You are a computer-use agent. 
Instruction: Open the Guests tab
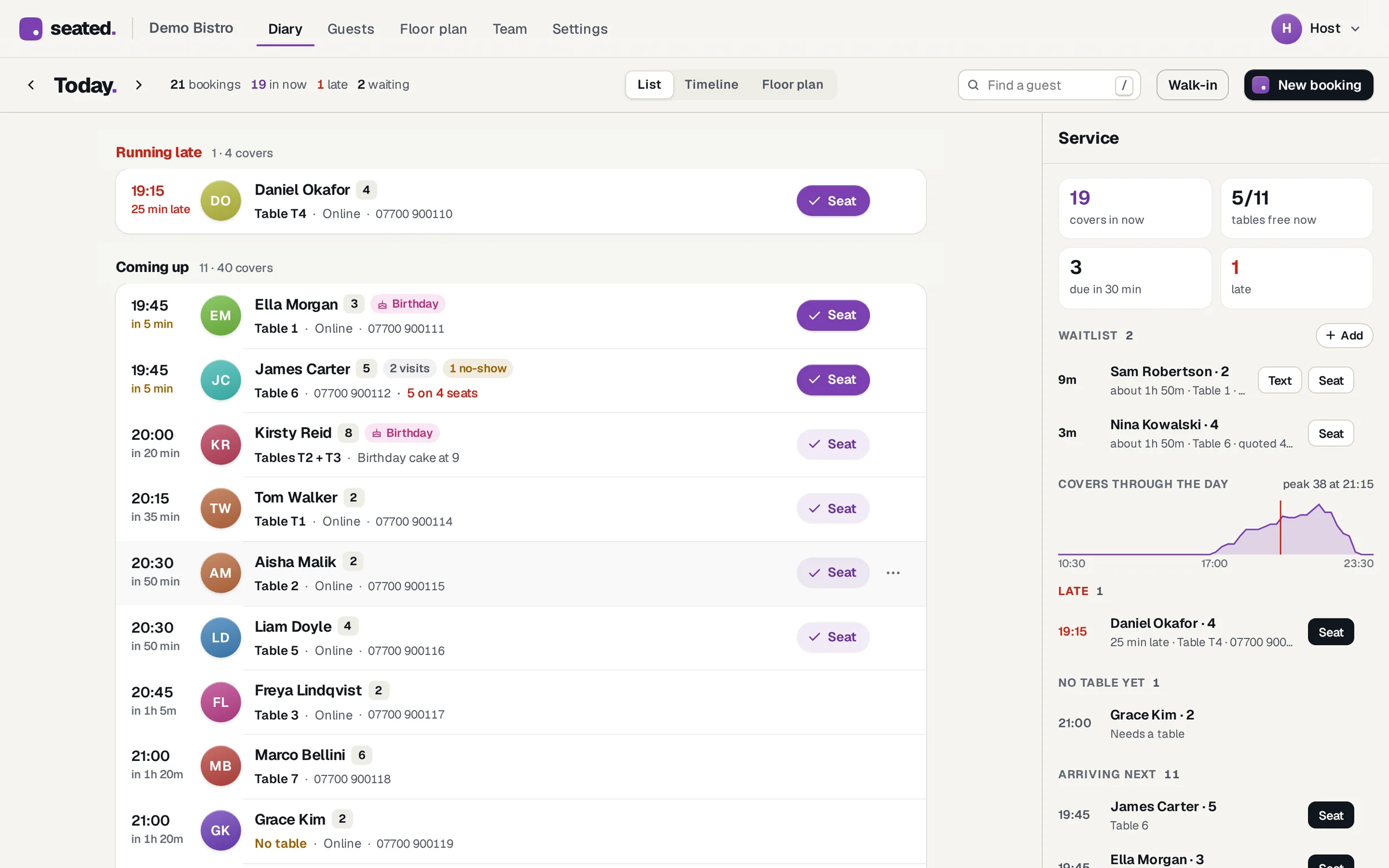pos(351,29)
